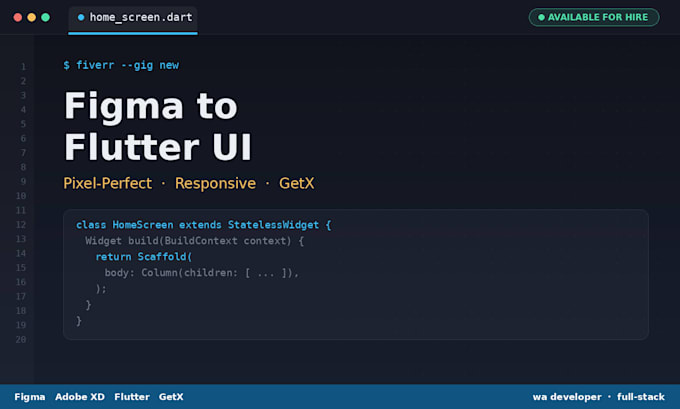Click the 'Responsive' subtitle text
This screenshot has width=680, height=409.
(216, 183)
